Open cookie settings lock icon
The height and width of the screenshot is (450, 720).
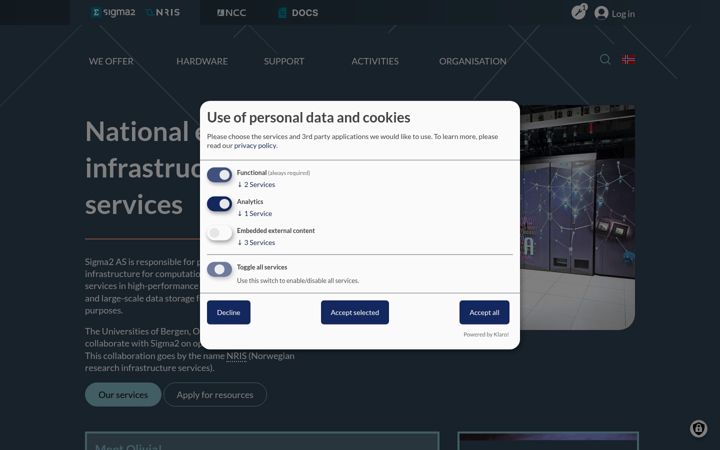[698, 428]
